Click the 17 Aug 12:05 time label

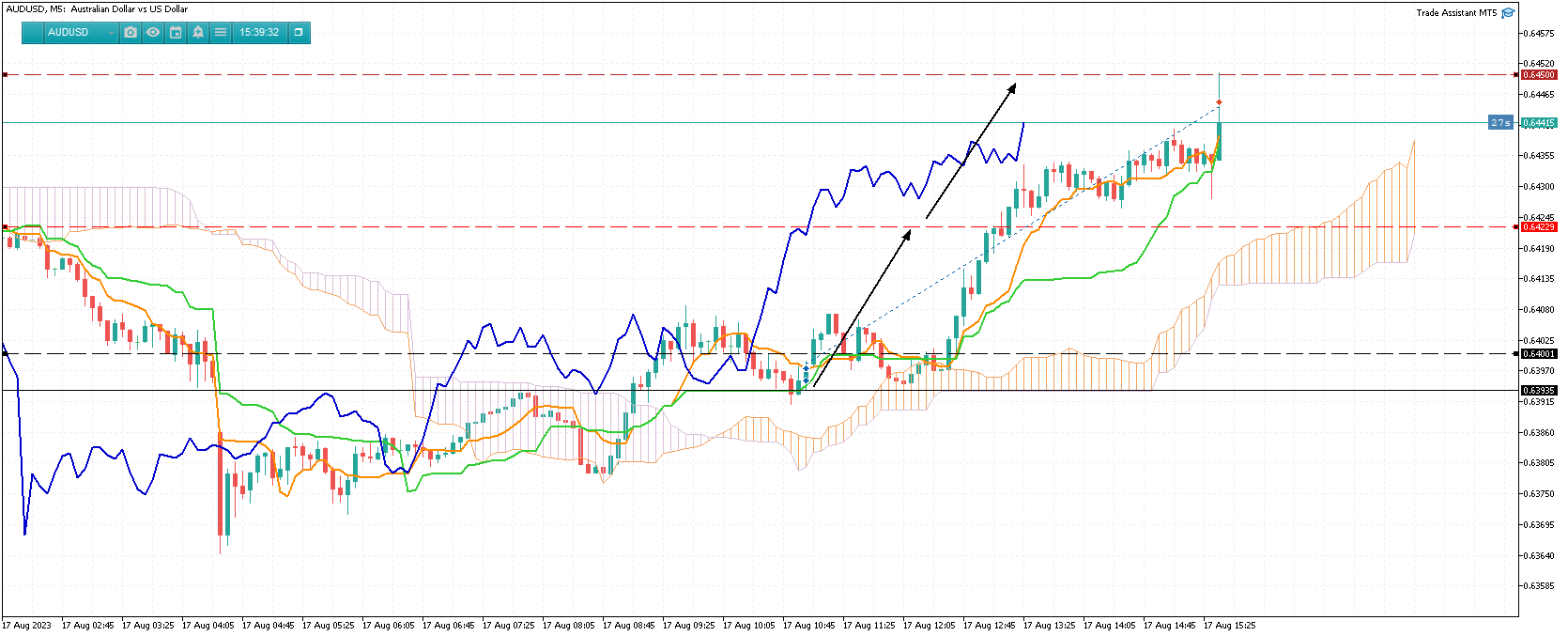pos(929,625)
